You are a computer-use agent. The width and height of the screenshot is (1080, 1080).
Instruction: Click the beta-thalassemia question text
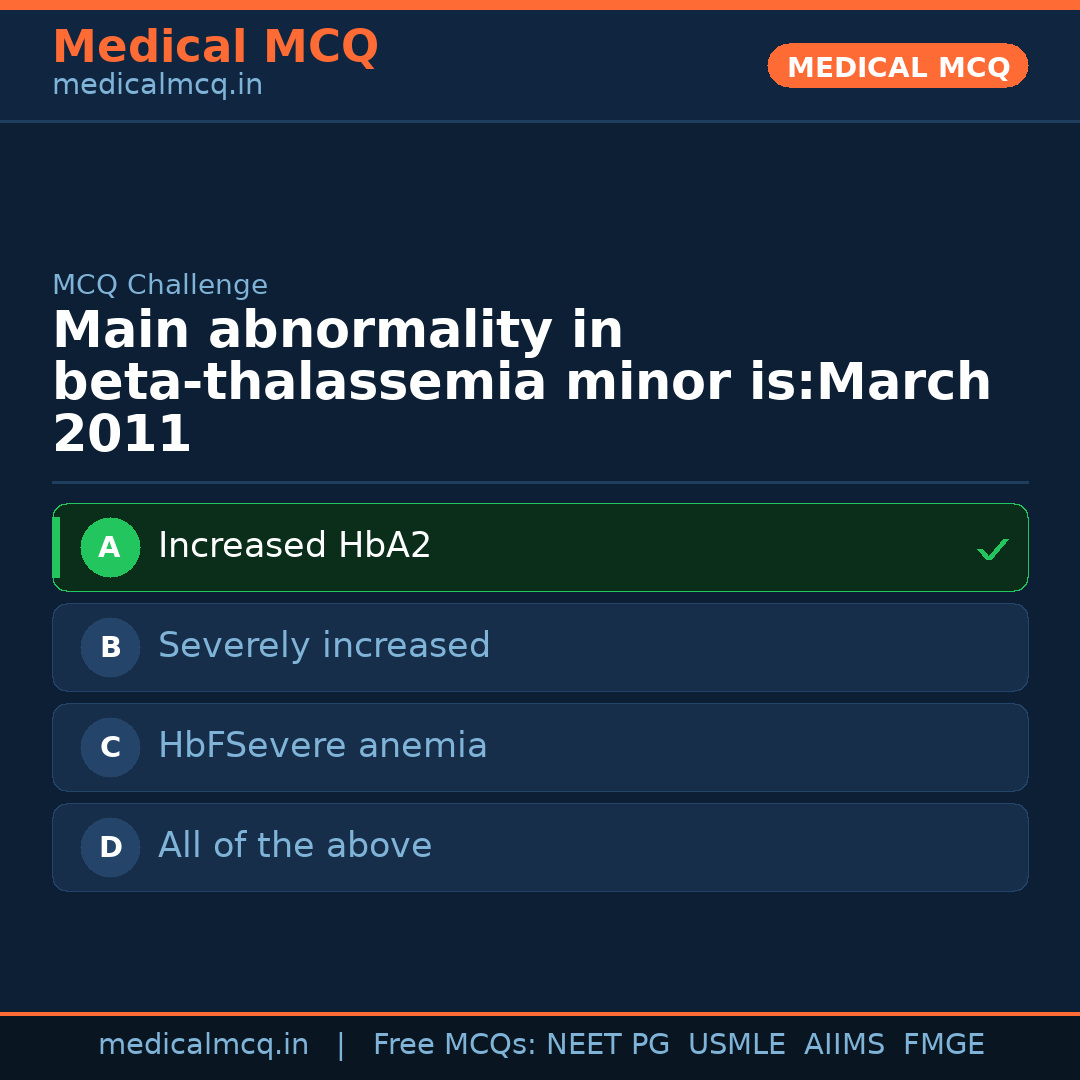point(521,383)
